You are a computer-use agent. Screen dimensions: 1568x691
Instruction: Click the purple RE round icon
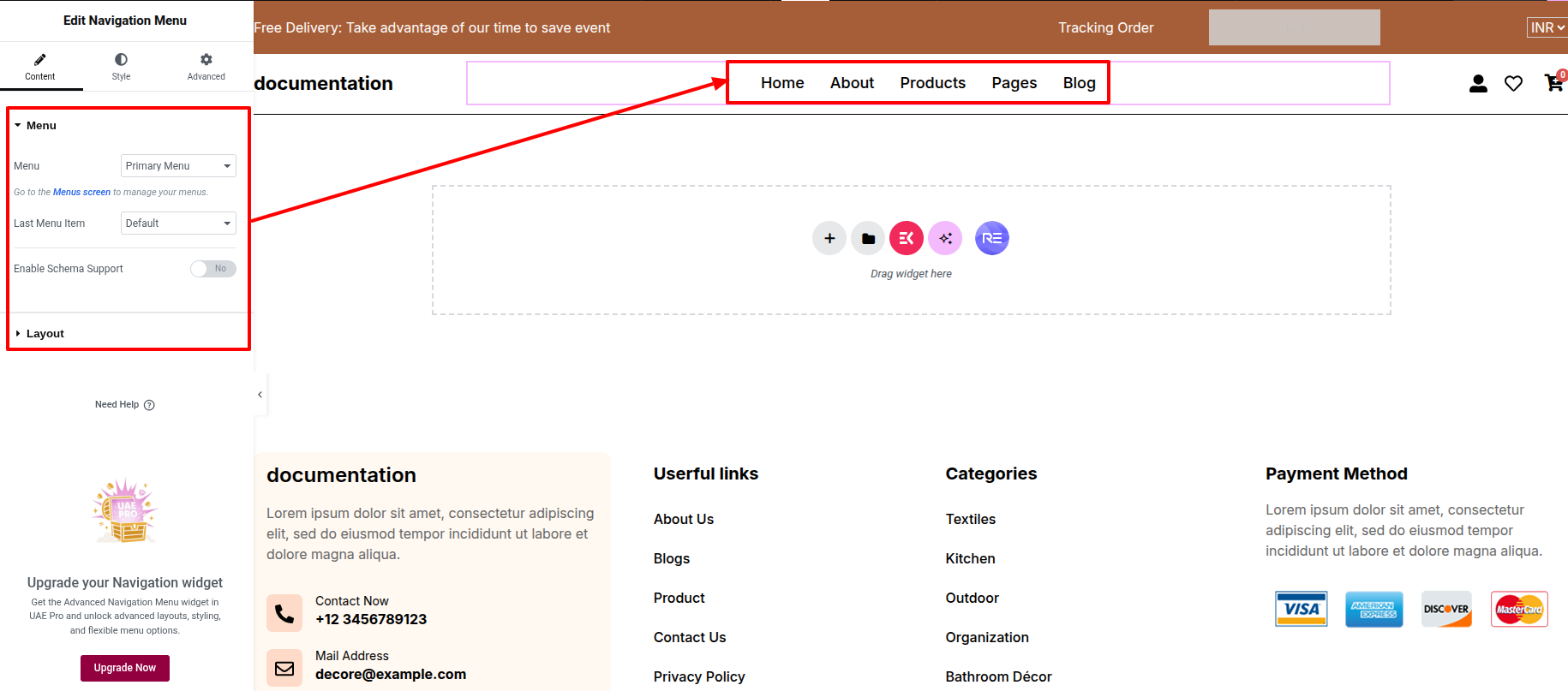coord(991,238)
